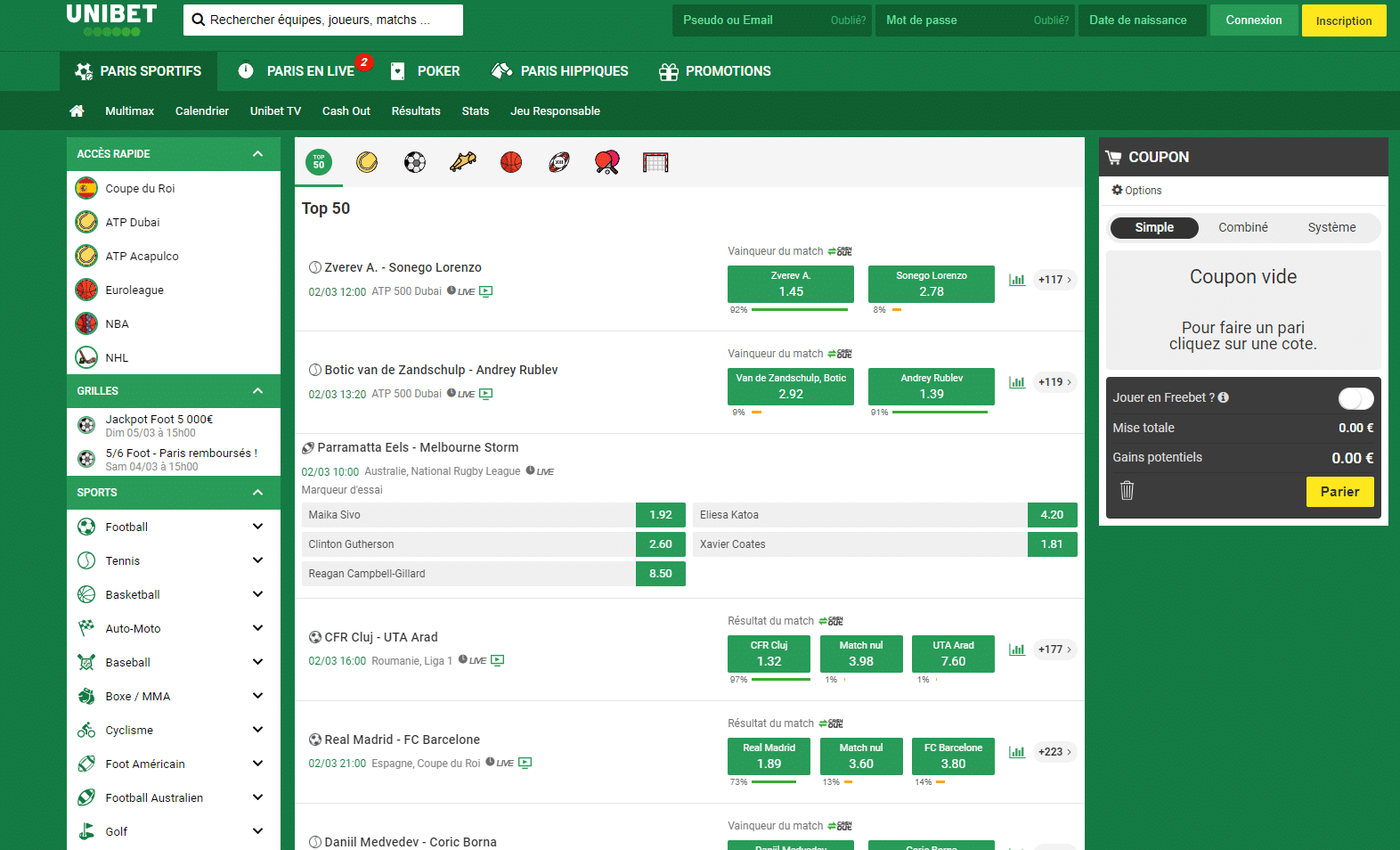The height and width of the screenshot is (850, 1400).
Task: Select the tennis ball filter icon
Action: click(367, 162)
